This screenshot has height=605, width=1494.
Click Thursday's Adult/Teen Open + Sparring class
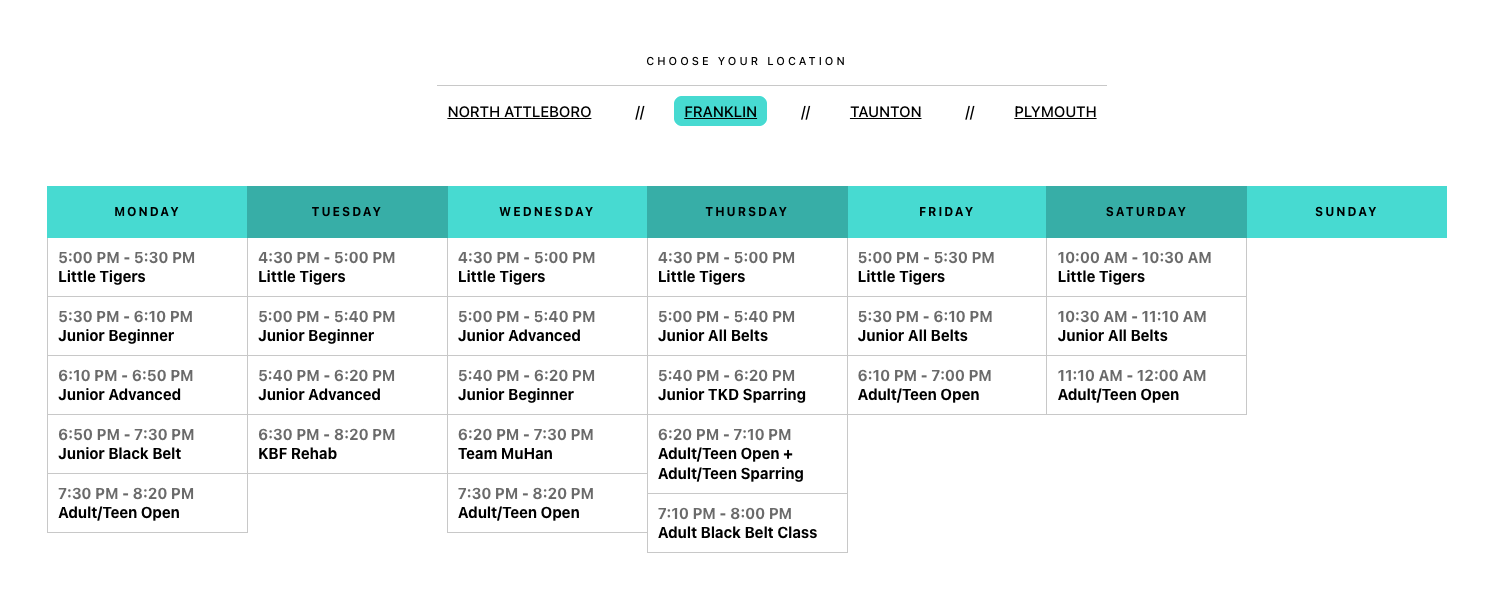(747, 454)
